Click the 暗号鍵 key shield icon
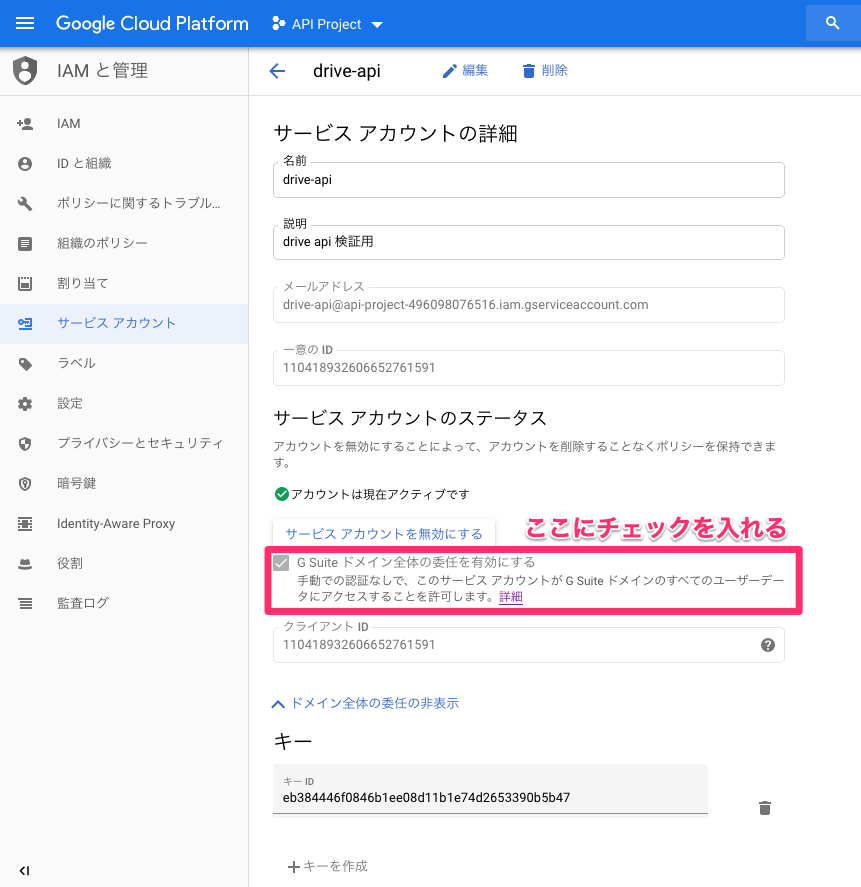This screenshot has height=887, width=861. [x=25, y=484]
